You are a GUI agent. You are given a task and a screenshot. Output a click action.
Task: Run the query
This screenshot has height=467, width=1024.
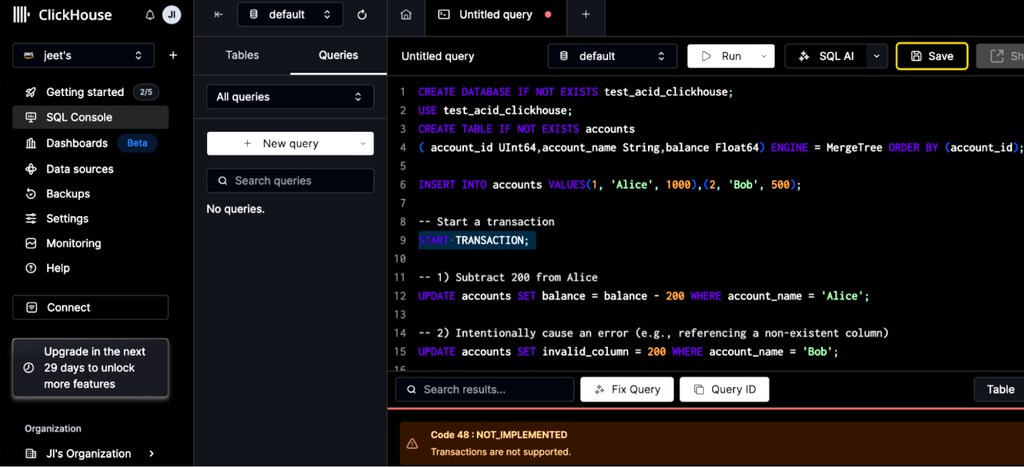pos(722,56)
